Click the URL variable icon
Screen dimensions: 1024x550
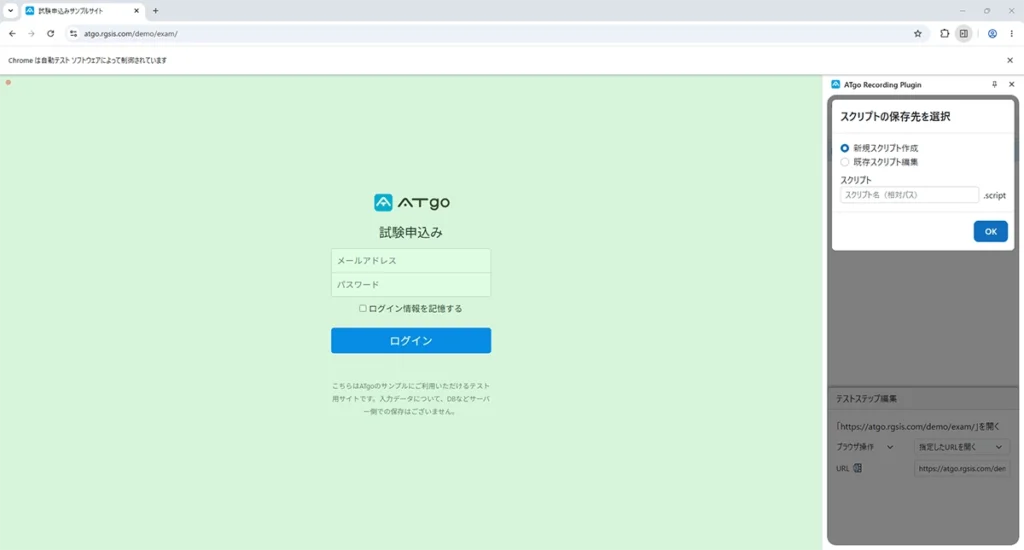(x=857, y=468)
